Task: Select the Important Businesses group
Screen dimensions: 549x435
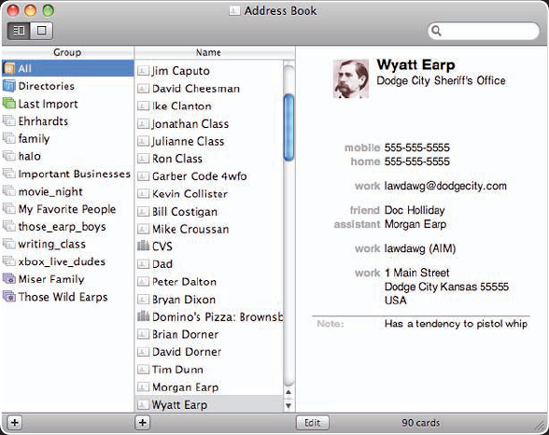Action: 68,174
